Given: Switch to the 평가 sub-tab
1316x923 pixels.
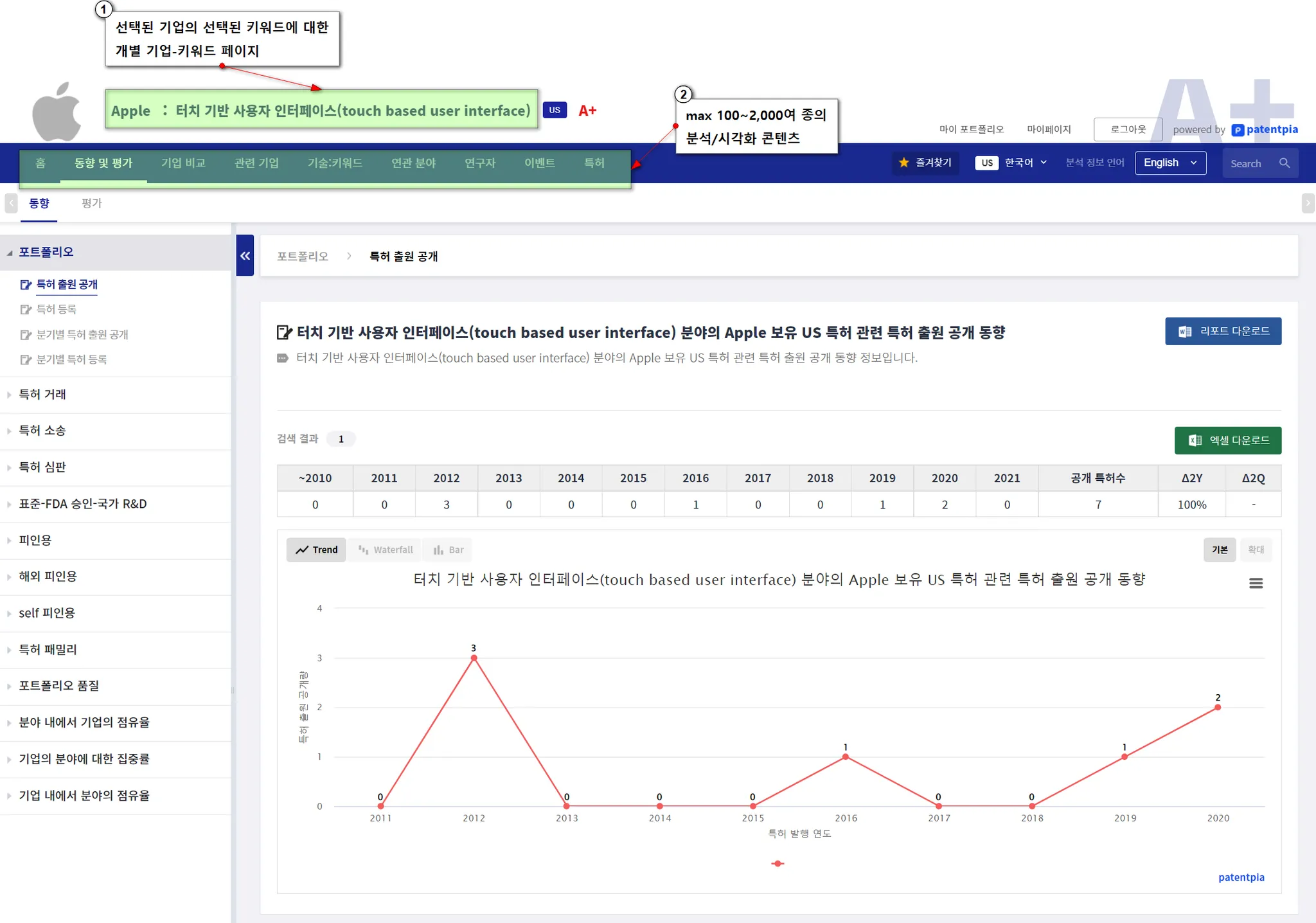Looking at the screenshot, I should (x=91, y=203).
